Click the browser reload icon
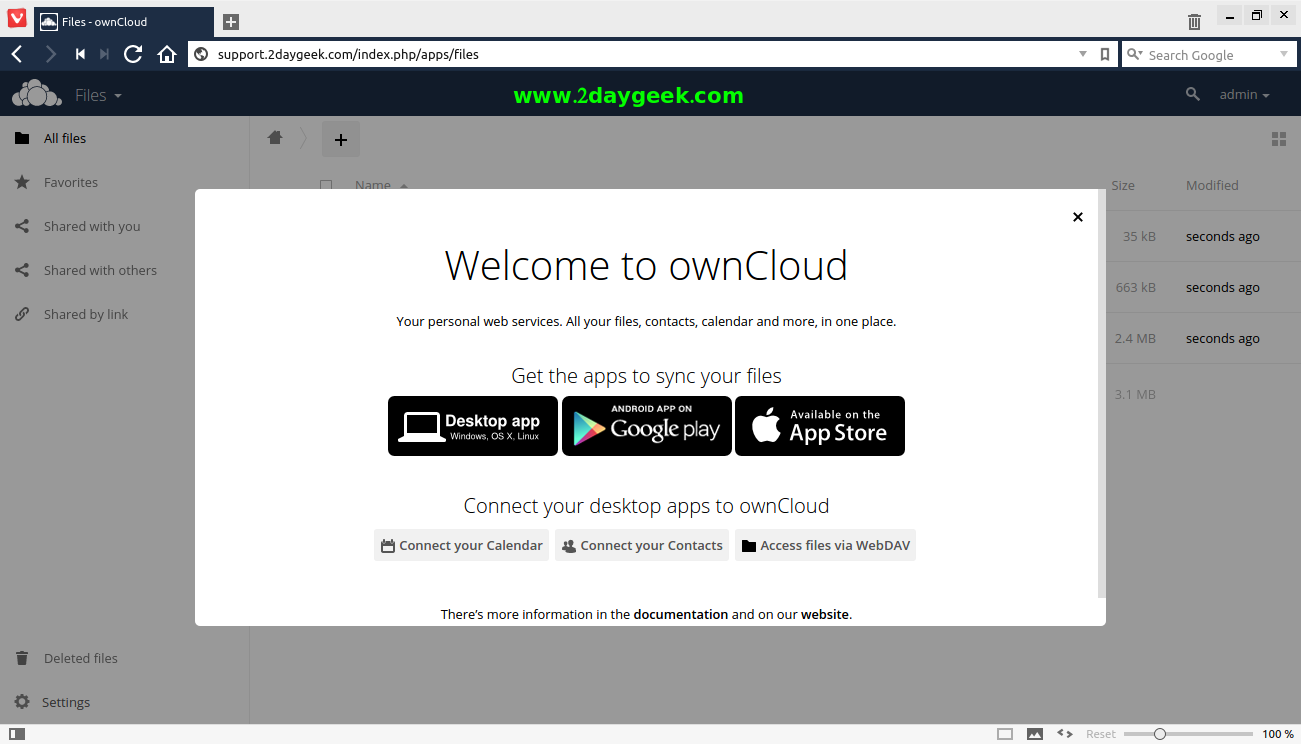The width and height of the screenshot is (1301, 744). point(133,54)
